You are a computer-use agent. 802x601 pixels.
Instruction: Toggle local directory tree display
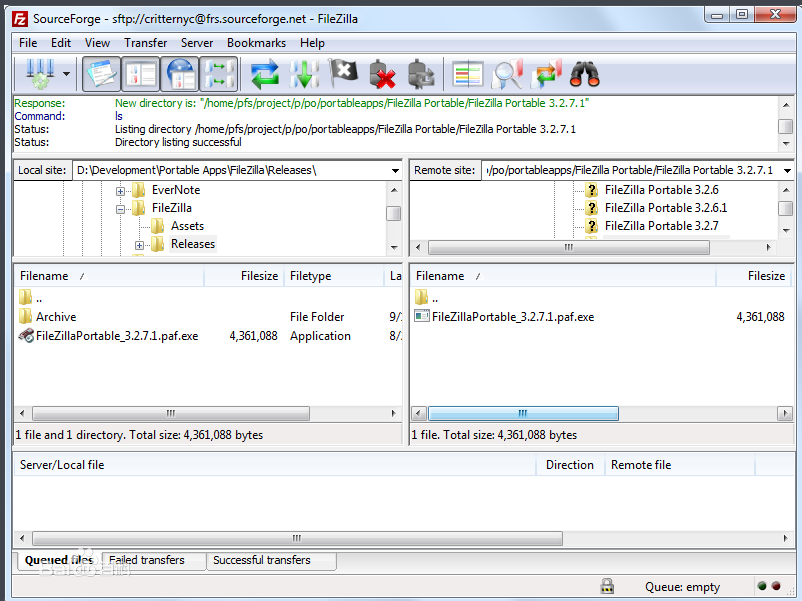click(140, 74)
